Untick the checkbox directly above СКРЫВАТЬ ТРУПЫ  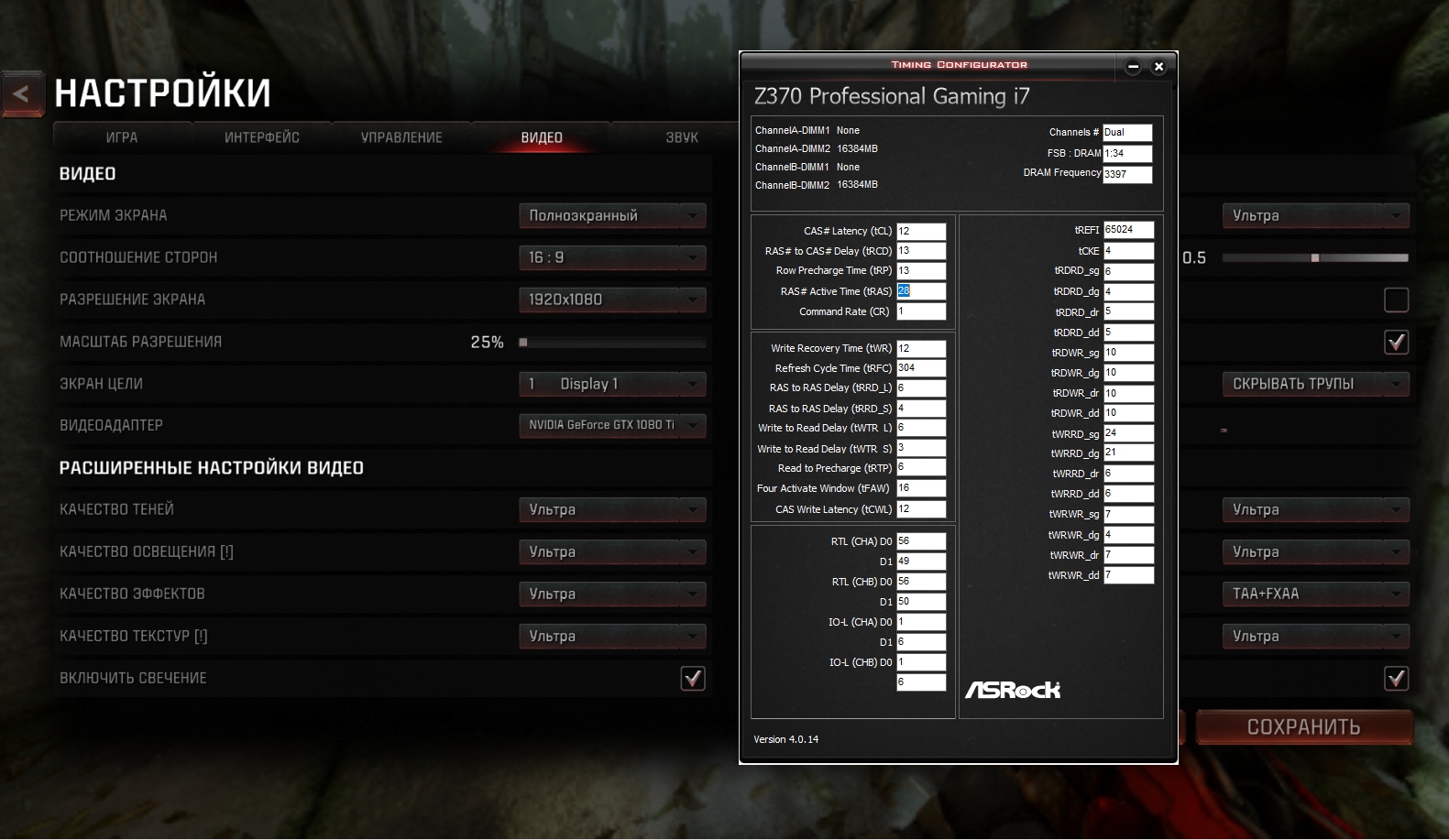[x=1397, y=342]
